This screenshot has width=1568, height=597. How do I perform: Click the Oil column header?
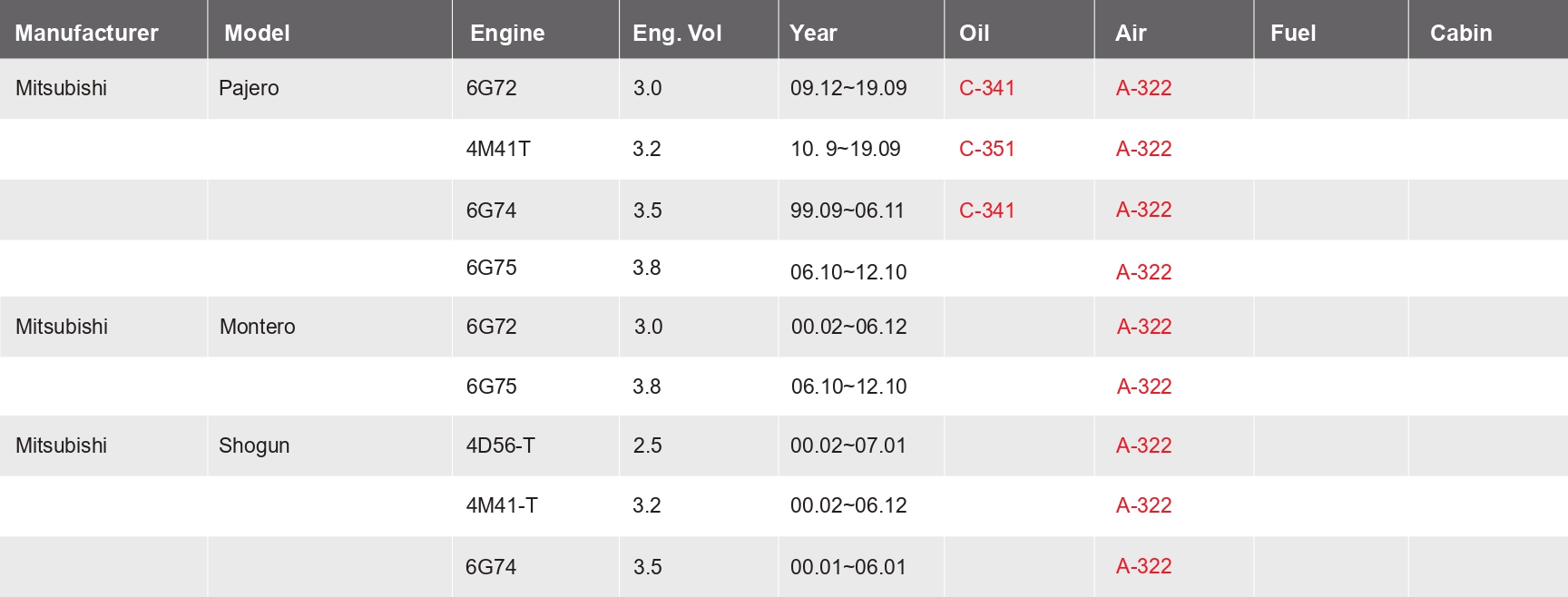pyautogui.click(x=974, y=34)
